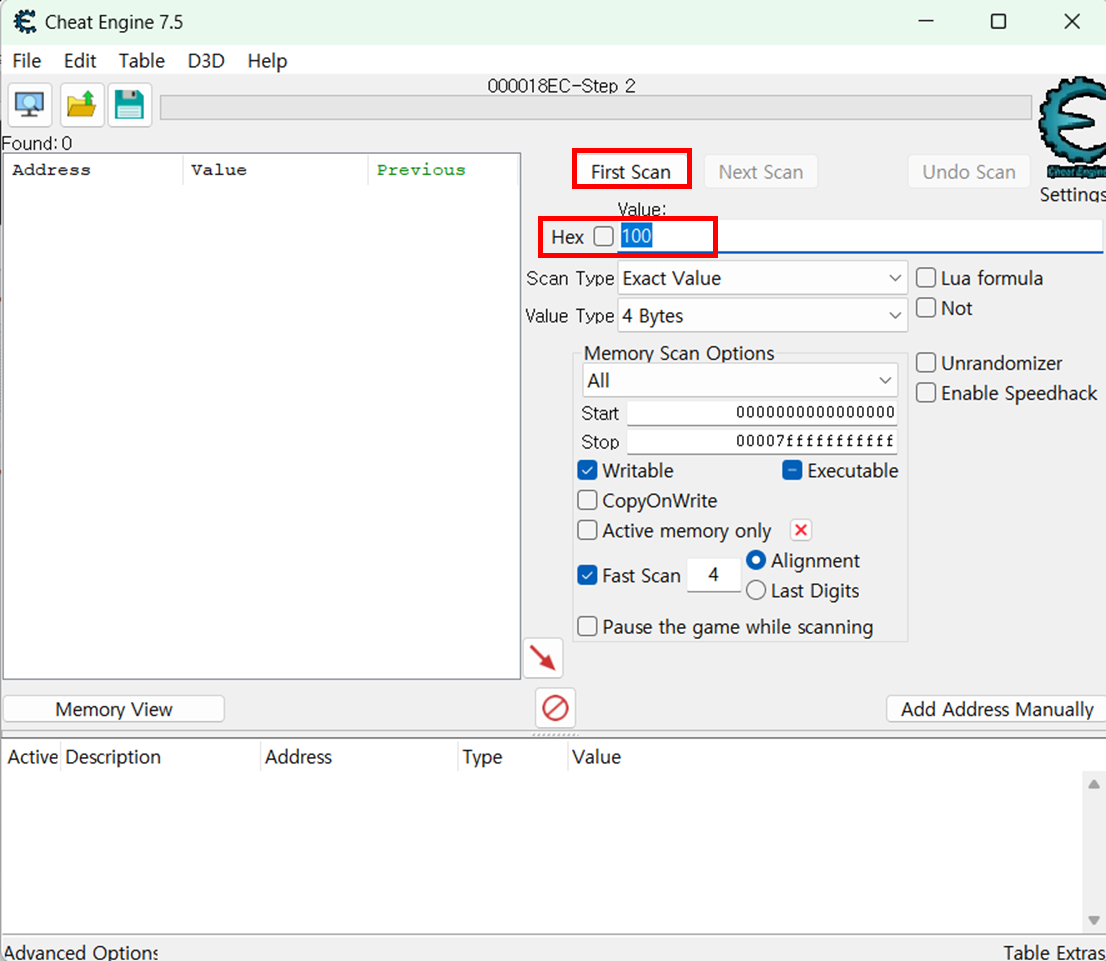This screenshot has width=1106, height=961.
Task: Click the red X next to Active memory only
Action: [801, 530]
